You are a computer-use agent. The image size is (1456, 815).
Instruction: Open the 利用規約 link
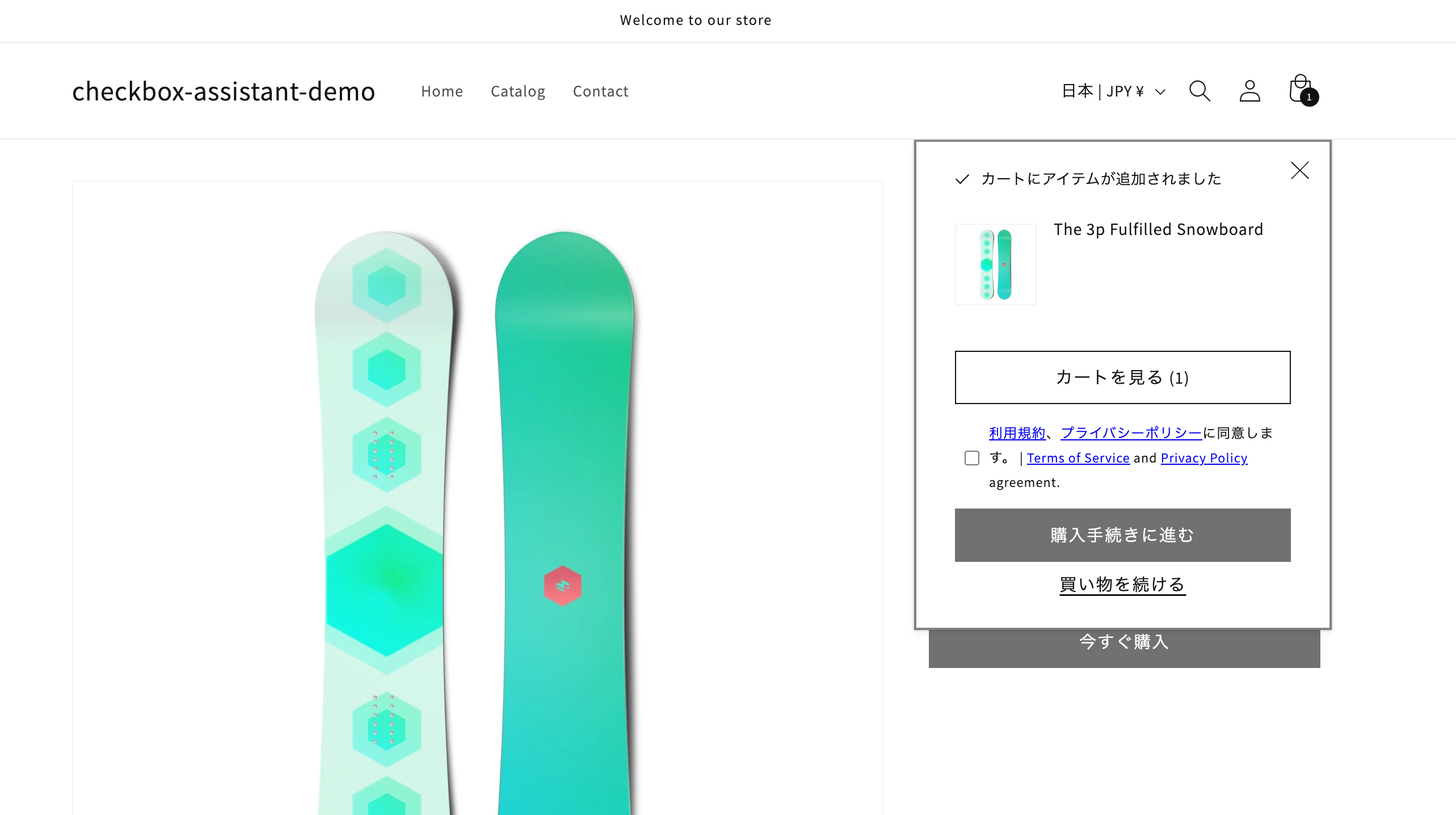(1017, 433)
